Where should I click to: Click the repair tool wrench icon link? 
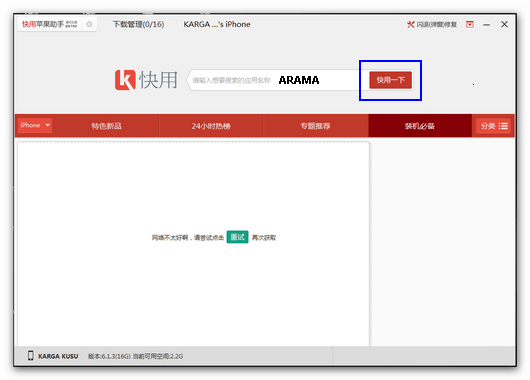[432, 24]
